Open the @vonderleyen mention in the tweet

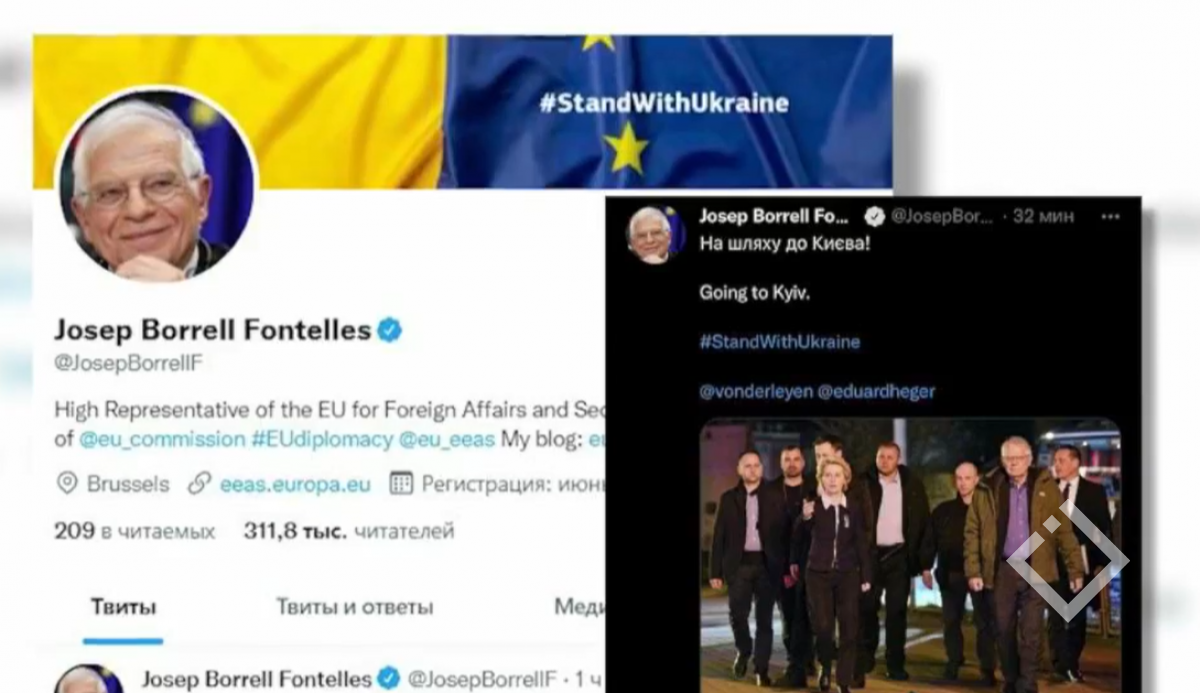coord(755,392)
